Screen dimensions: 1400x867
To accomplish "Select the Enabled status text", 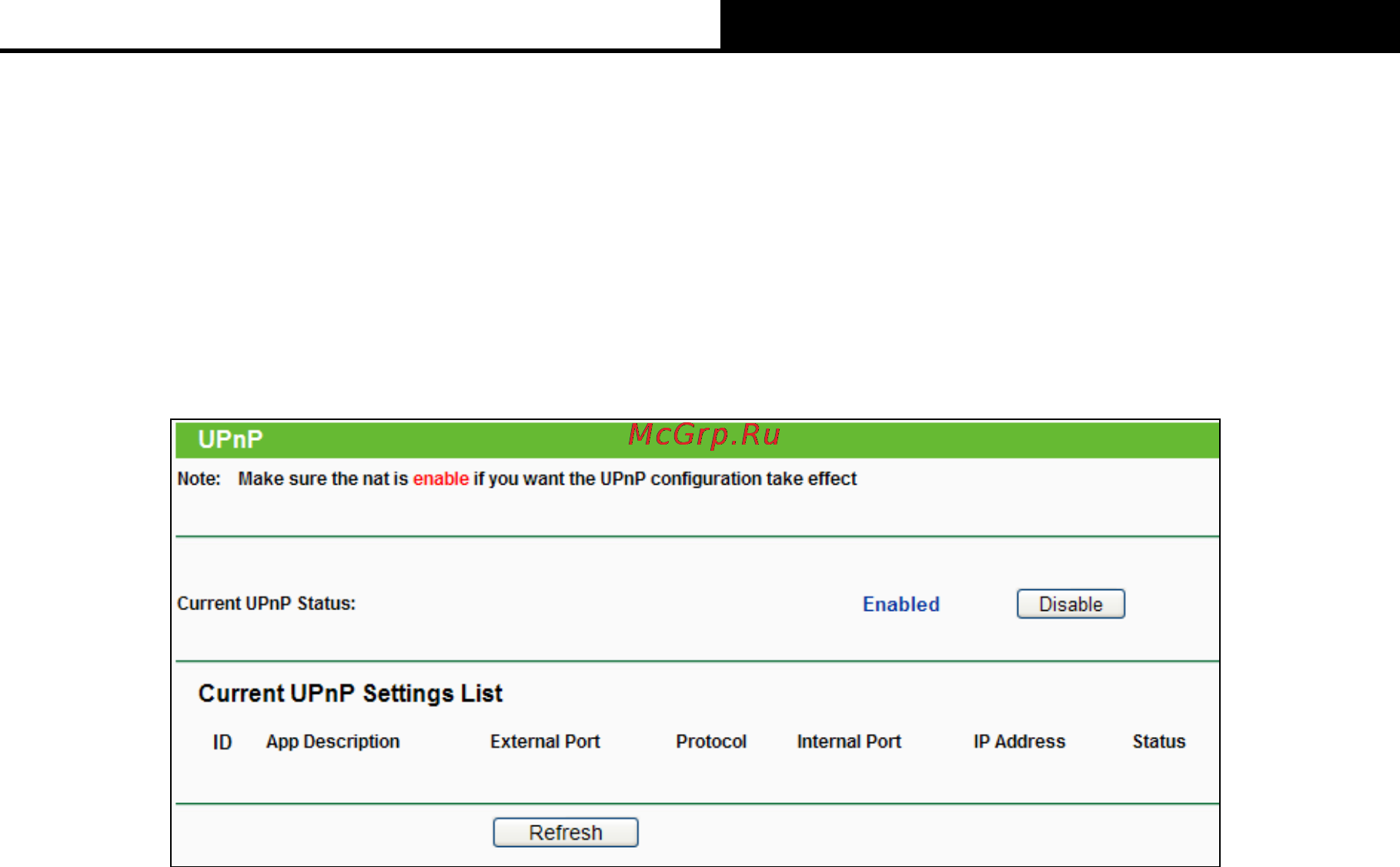I will 901,604.
